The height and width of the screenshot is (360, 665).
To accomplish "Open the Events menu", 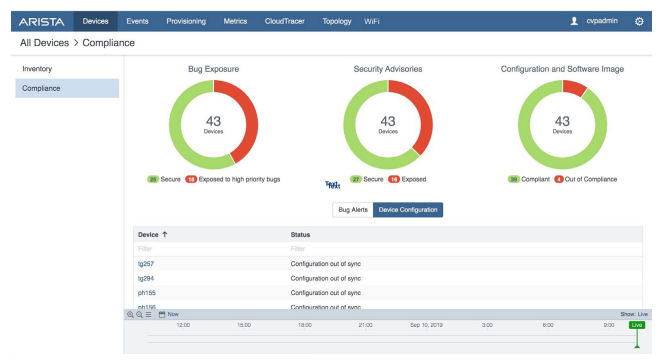I will [x=137, y=21].
